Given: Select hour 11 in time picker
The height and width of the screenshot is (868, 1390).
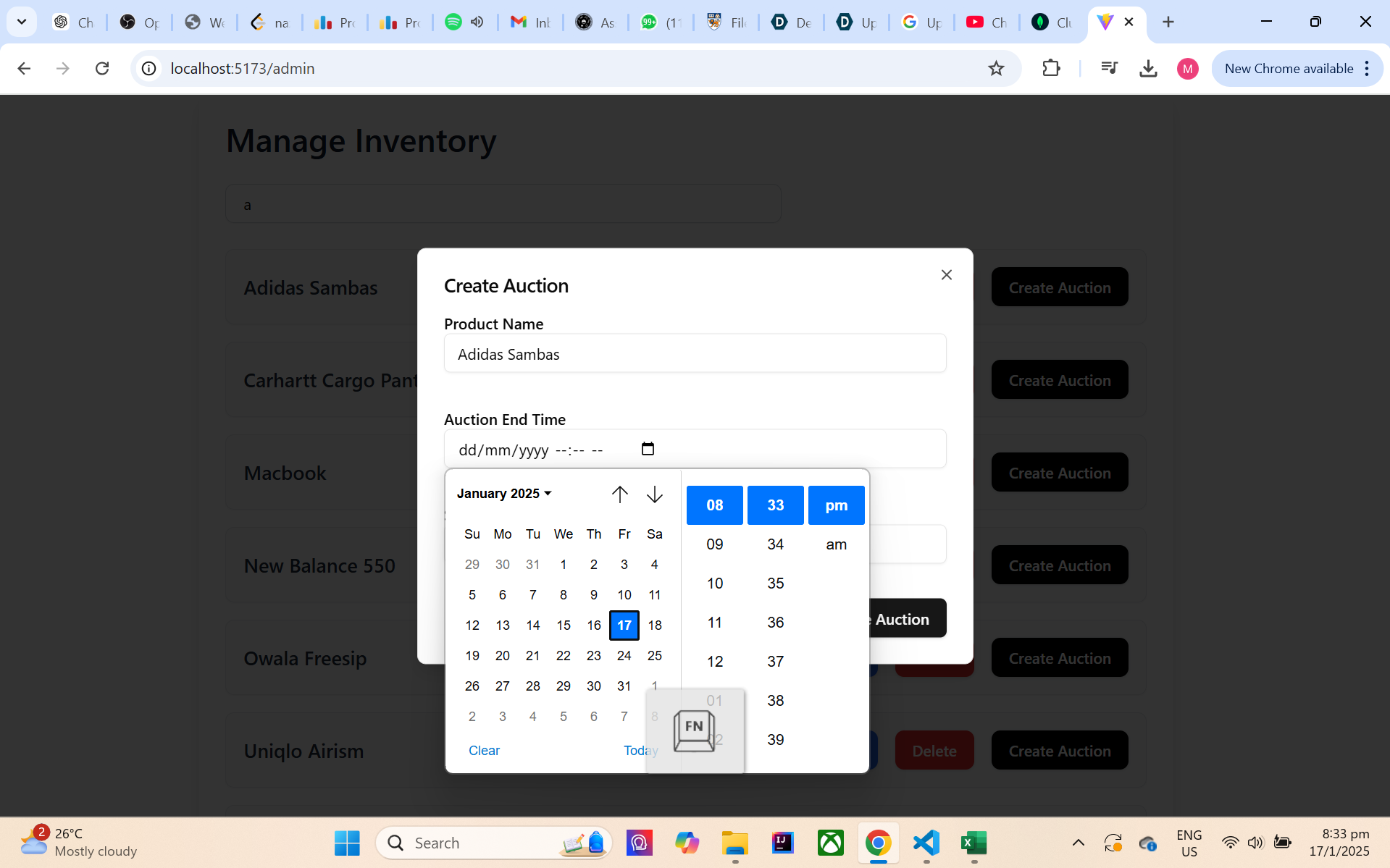Looking at the screenshot, I should 715,623.
